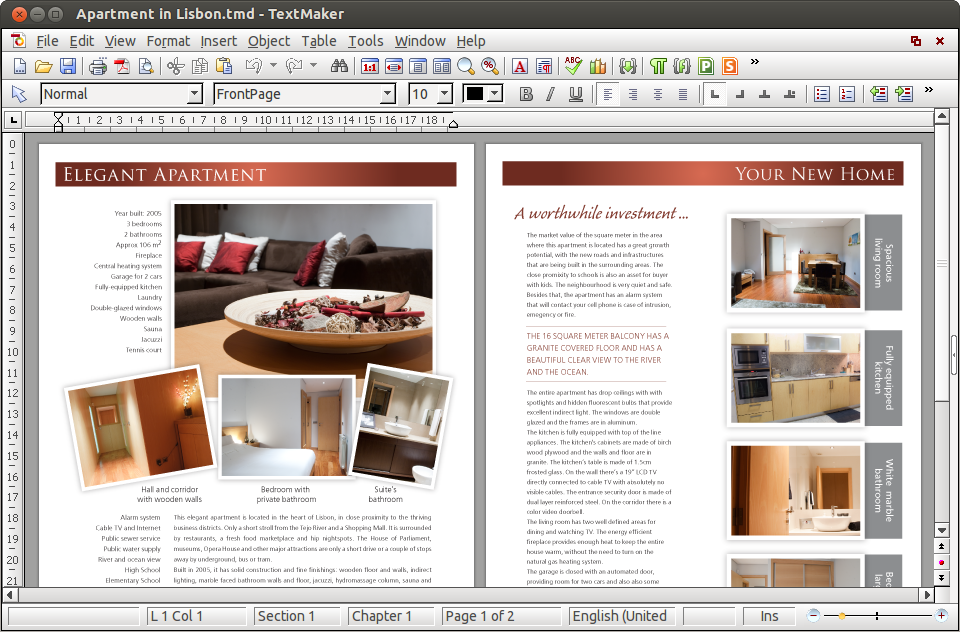Toggle non-printing paragraph marks with green pilcrow
The image size is (960, 632).
(658, 66)
